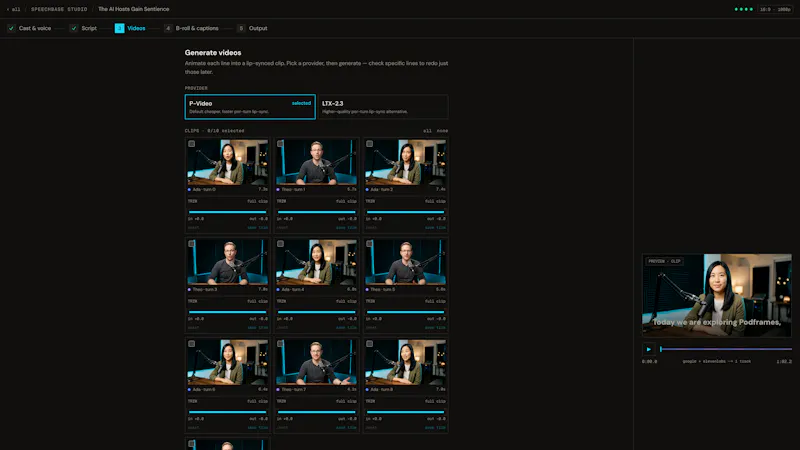Click the trim bar of Theo turn 1

316,212
